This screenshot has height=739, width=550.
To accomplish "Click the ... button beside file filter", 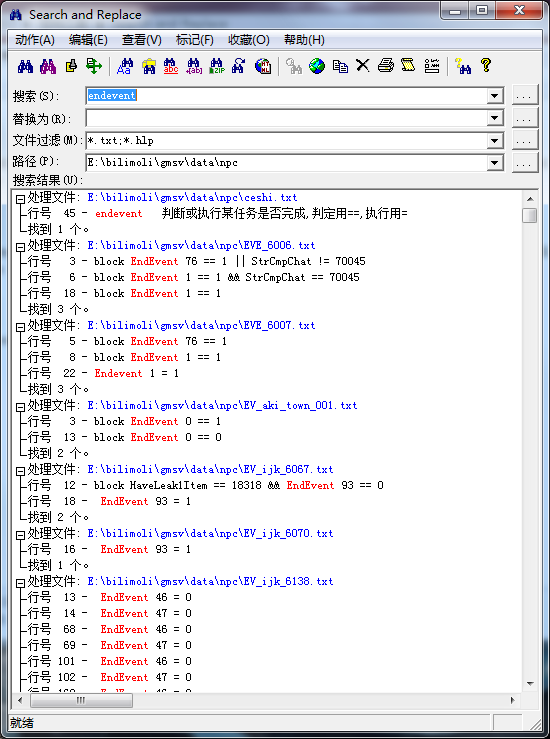I will coord(524,140).
